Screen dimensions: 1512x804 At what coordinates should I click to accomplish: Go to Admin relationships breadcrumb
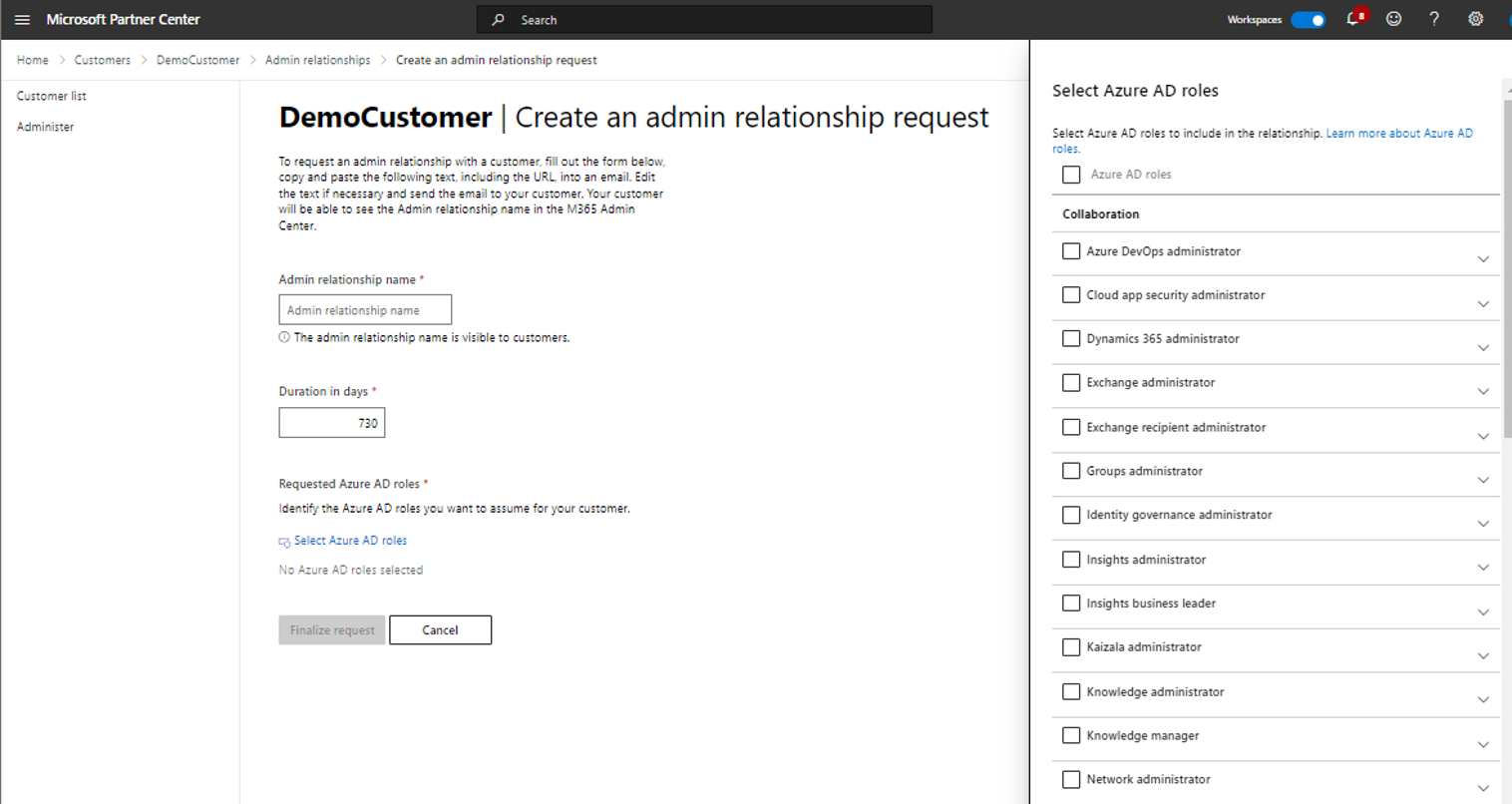click(x=317, y=60)
